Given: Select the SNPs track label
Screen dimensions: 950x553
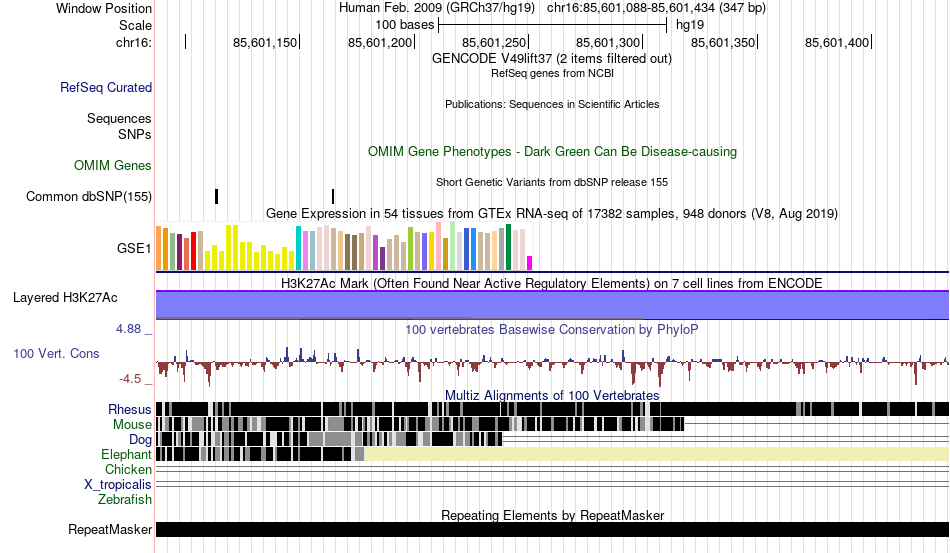Looking at the screenshot, I should (135, 134).
